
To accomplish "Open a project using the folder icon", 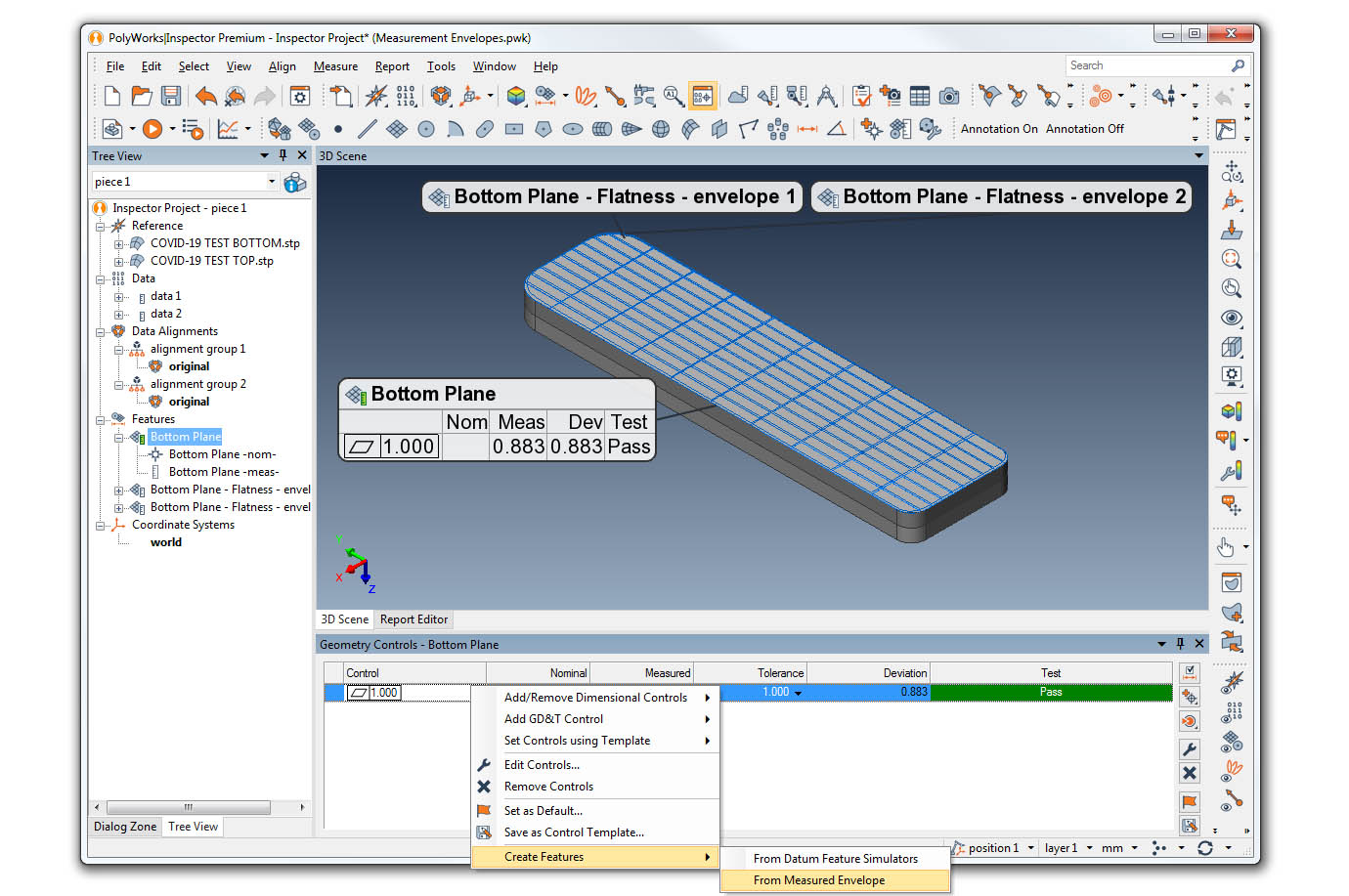I will [142, 96].
